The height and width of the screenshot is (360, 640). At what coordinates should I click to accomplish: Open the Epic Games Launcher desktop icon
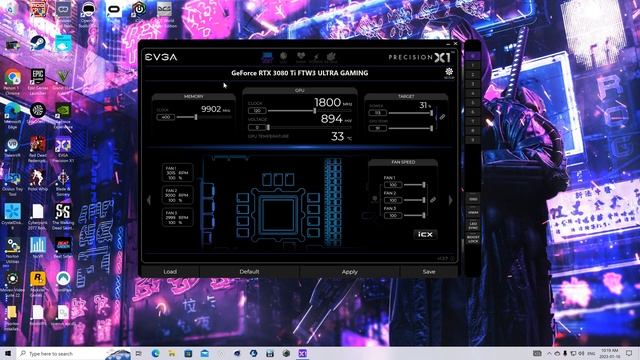(38, 82)
